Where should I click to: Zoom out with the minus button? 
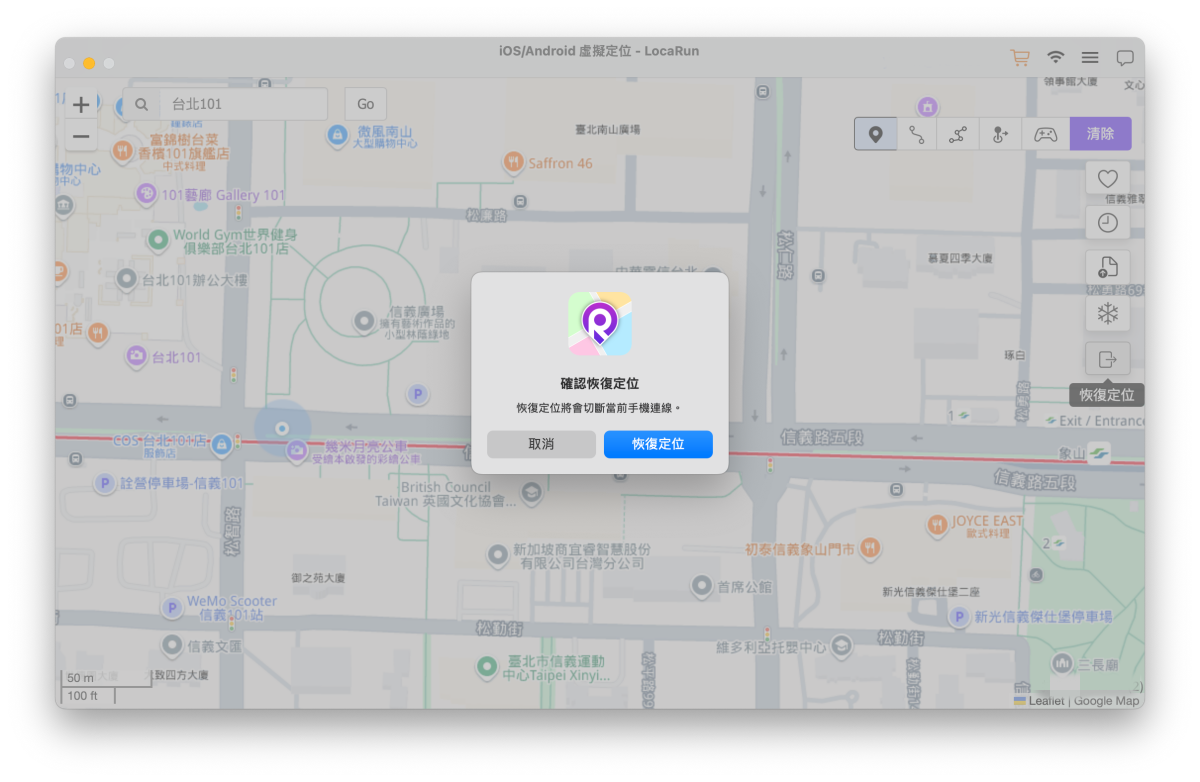81,136
